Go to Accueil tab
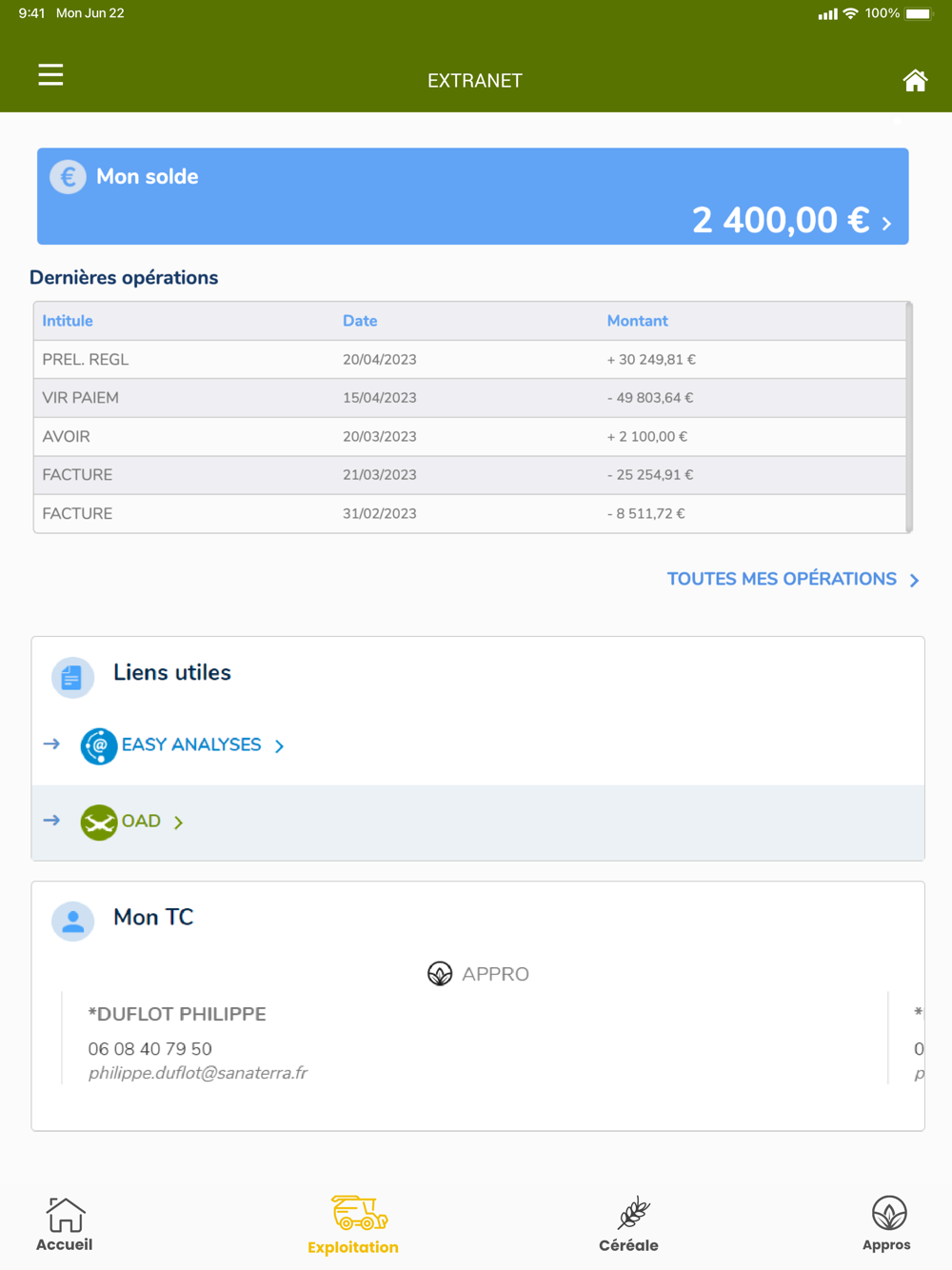Image resolution: width=952 pixels, height=1270 pixels. [x=65, y=1224]
